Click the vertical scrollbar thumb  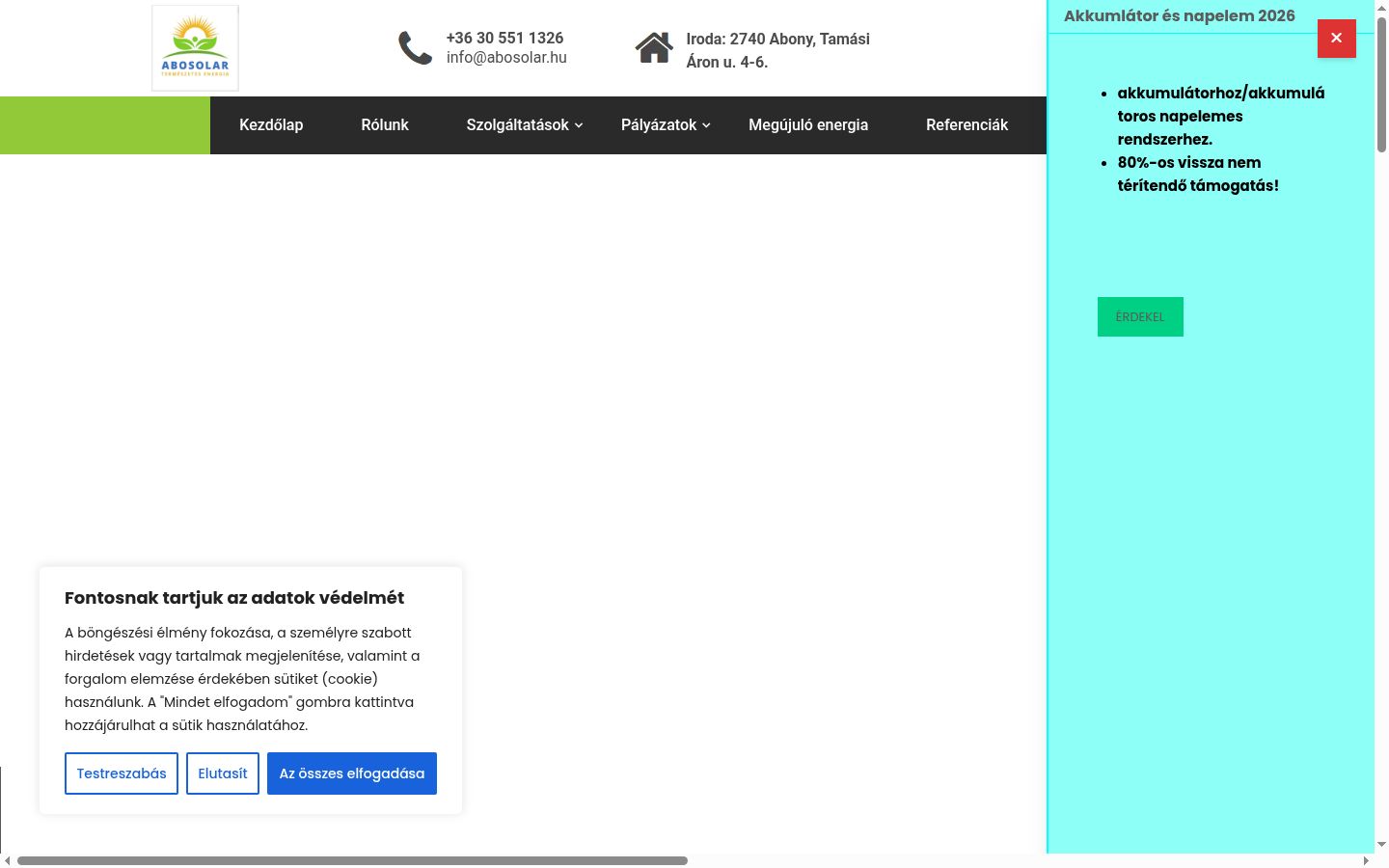(1381, 85)
